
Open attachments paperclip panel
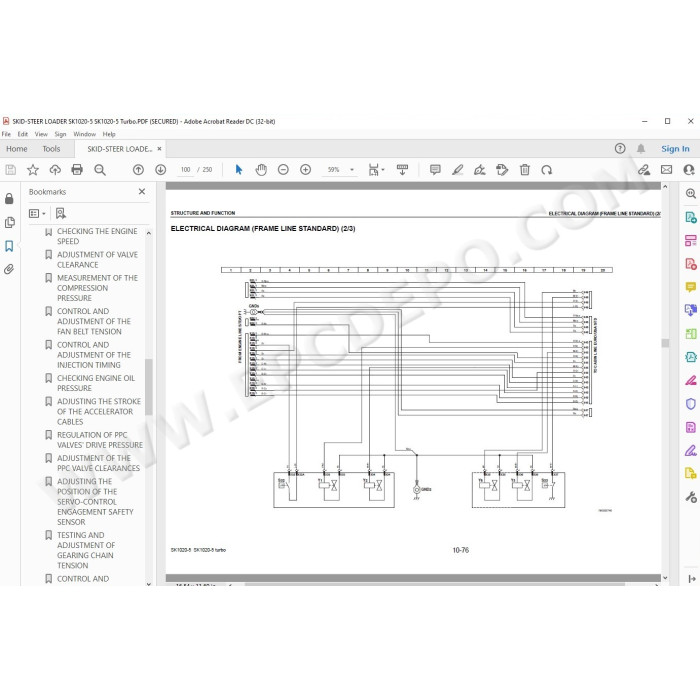pos(9,269)
